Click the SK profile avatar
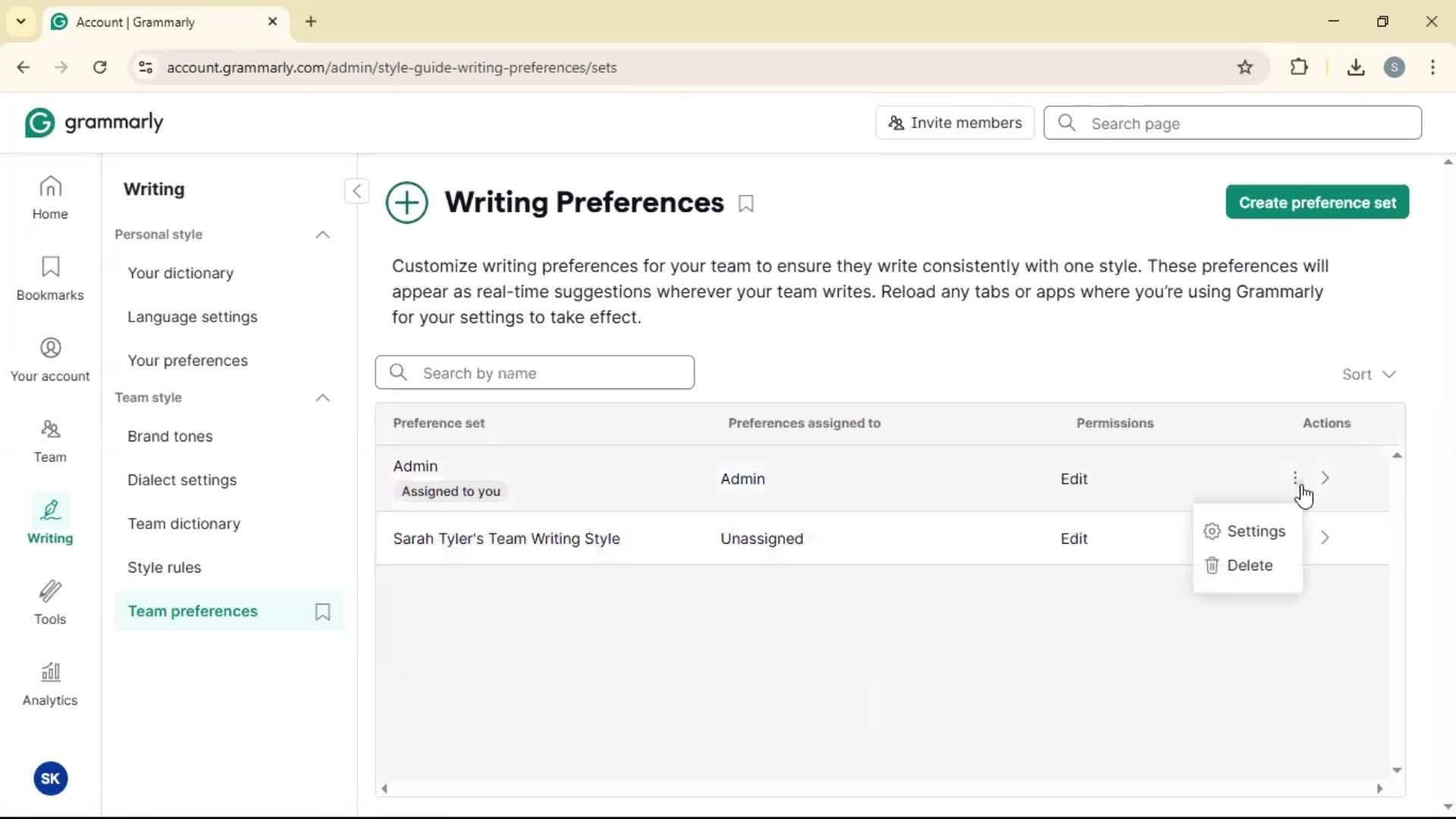Screen dimensions: 1456x819 [51, 779]
